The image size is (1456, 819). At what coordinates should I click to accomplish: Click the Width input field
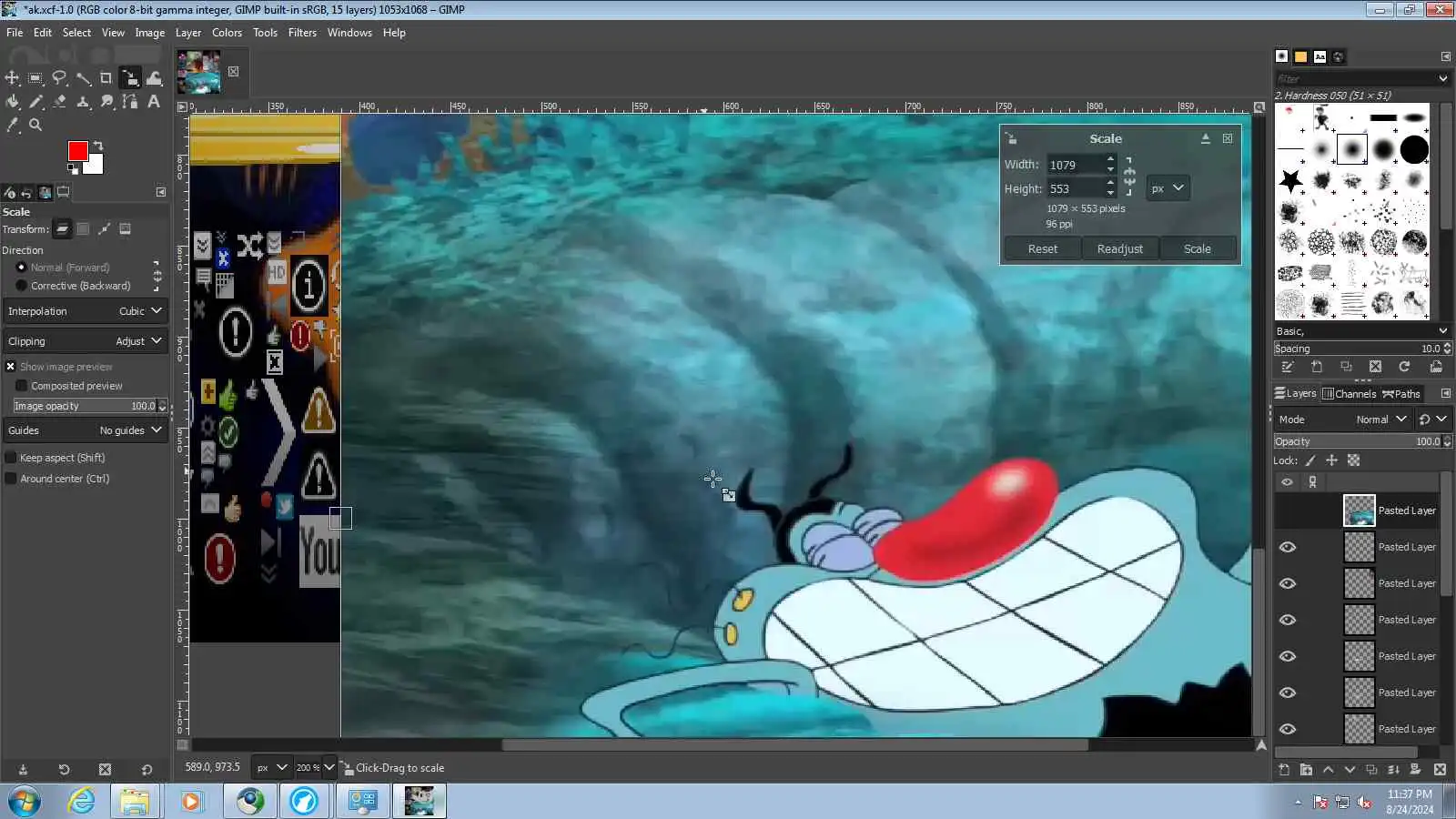(1075, 165)
